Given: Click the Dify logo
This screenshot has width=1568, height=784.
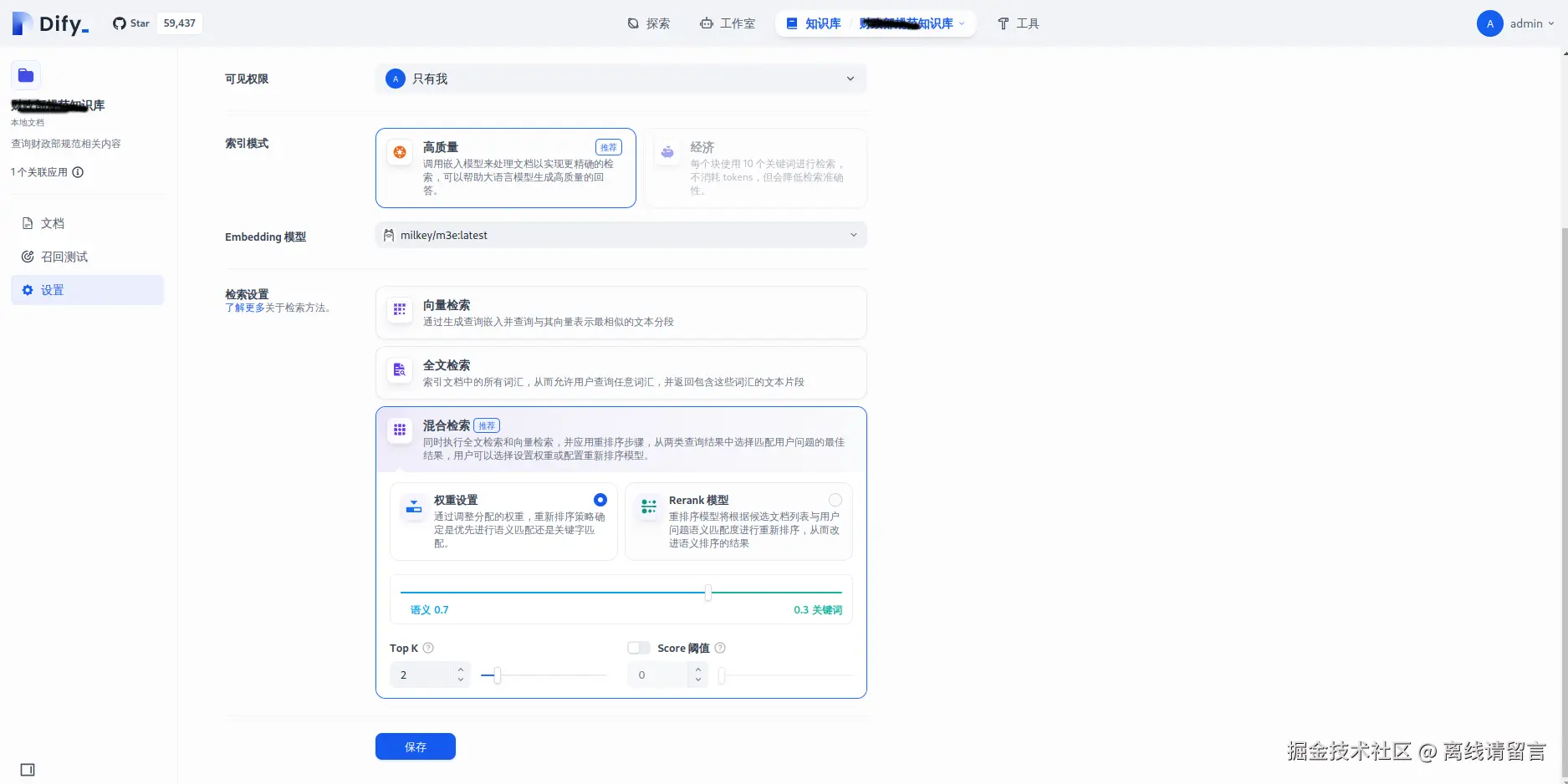Looking at the screenshot, I should tap(50, 23).
